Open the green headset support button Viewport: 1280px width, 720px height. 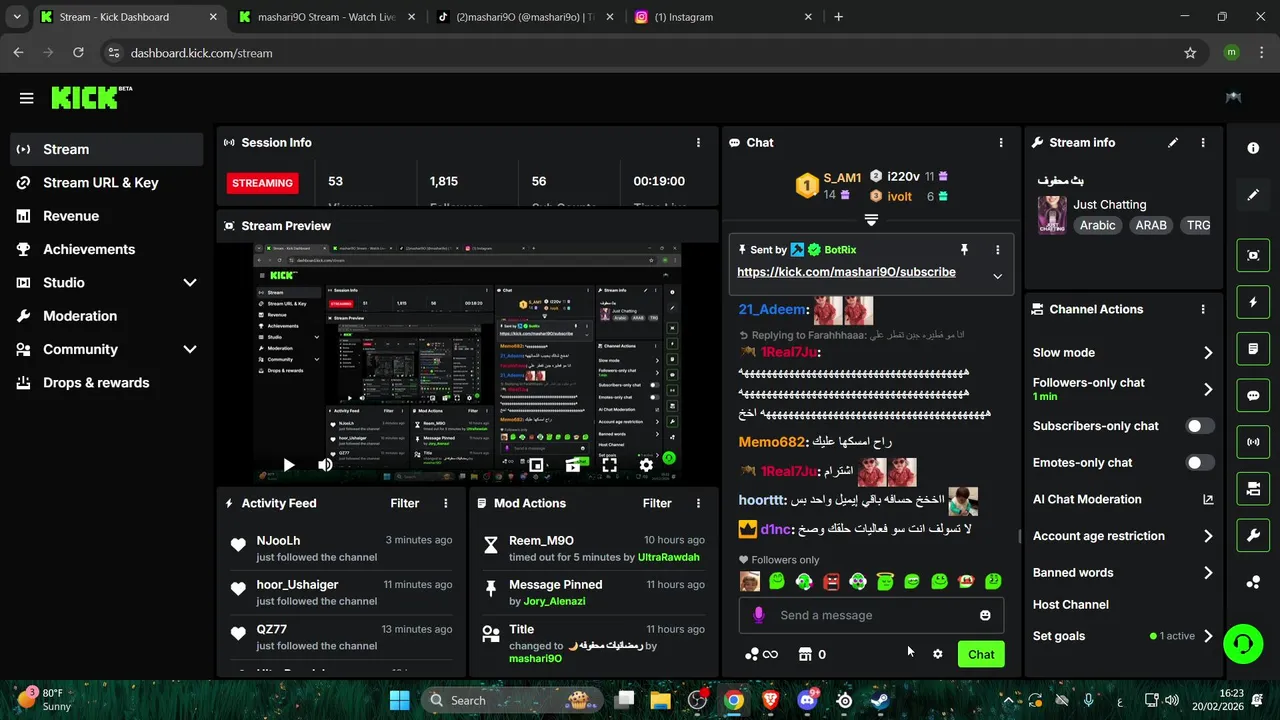tap(1243, 643)
